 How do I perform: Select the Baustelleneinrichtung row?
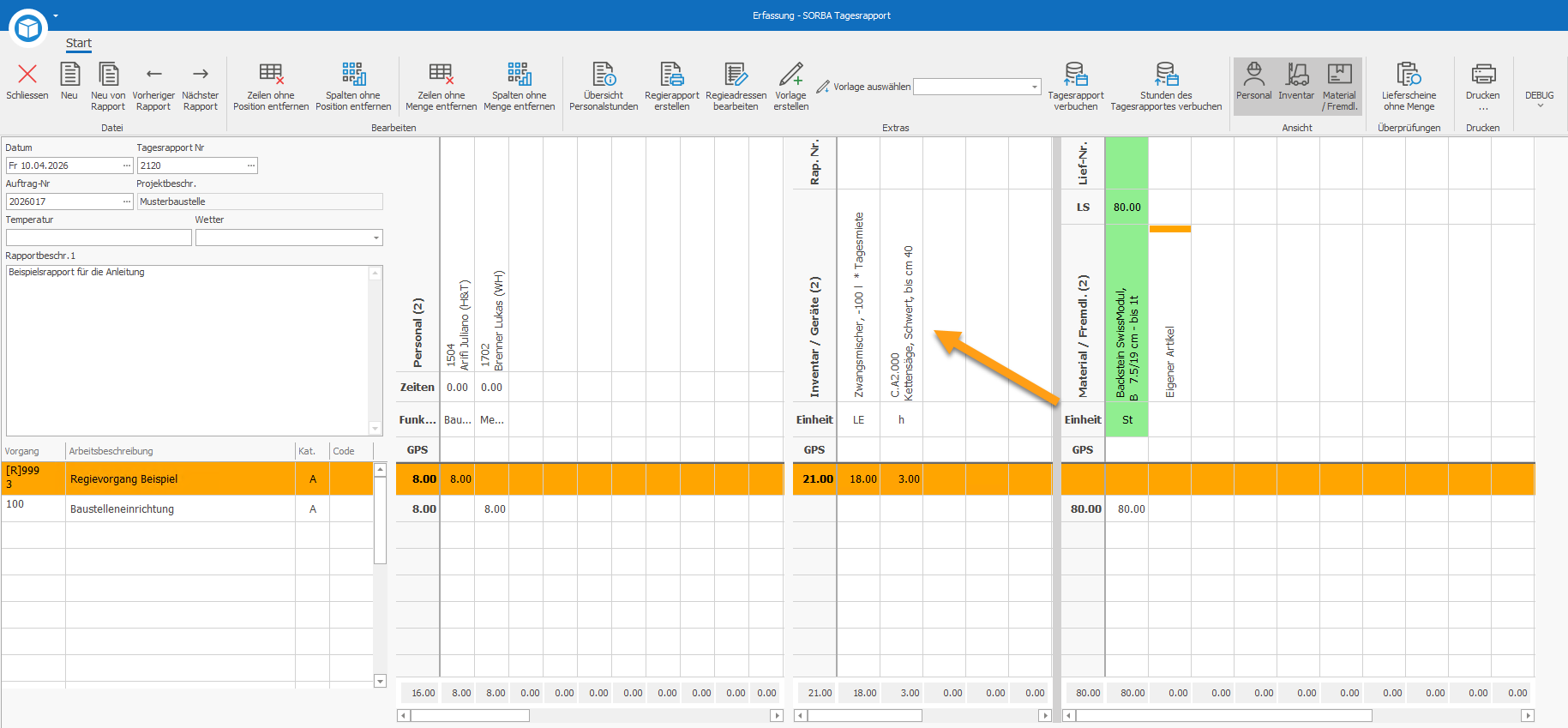tap(187, 509)
